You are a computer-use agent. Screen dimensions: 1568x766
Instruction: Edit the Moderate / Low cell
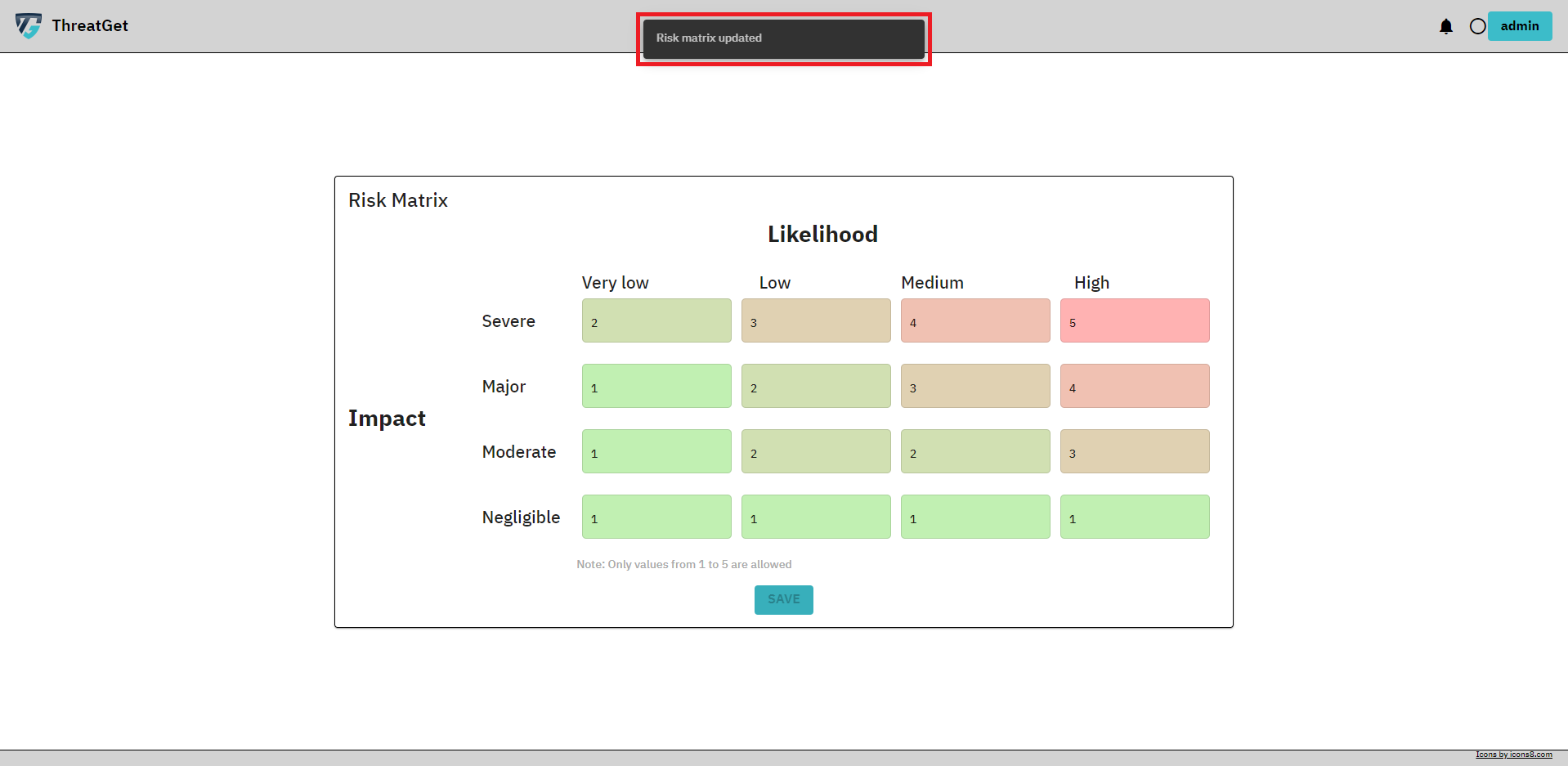pos(816,451)
